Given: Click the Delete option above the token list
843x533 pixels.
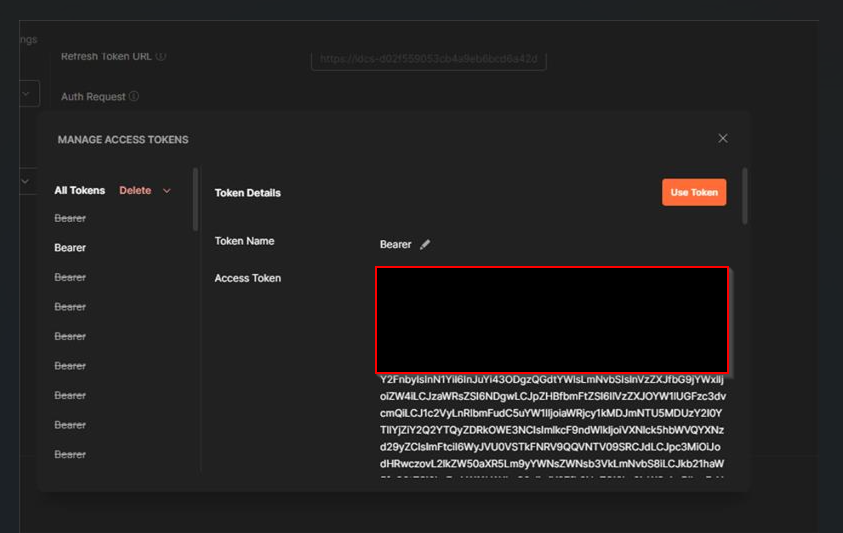Looking at the screenshot, I should pyautogui.click(x=135, y=190).
